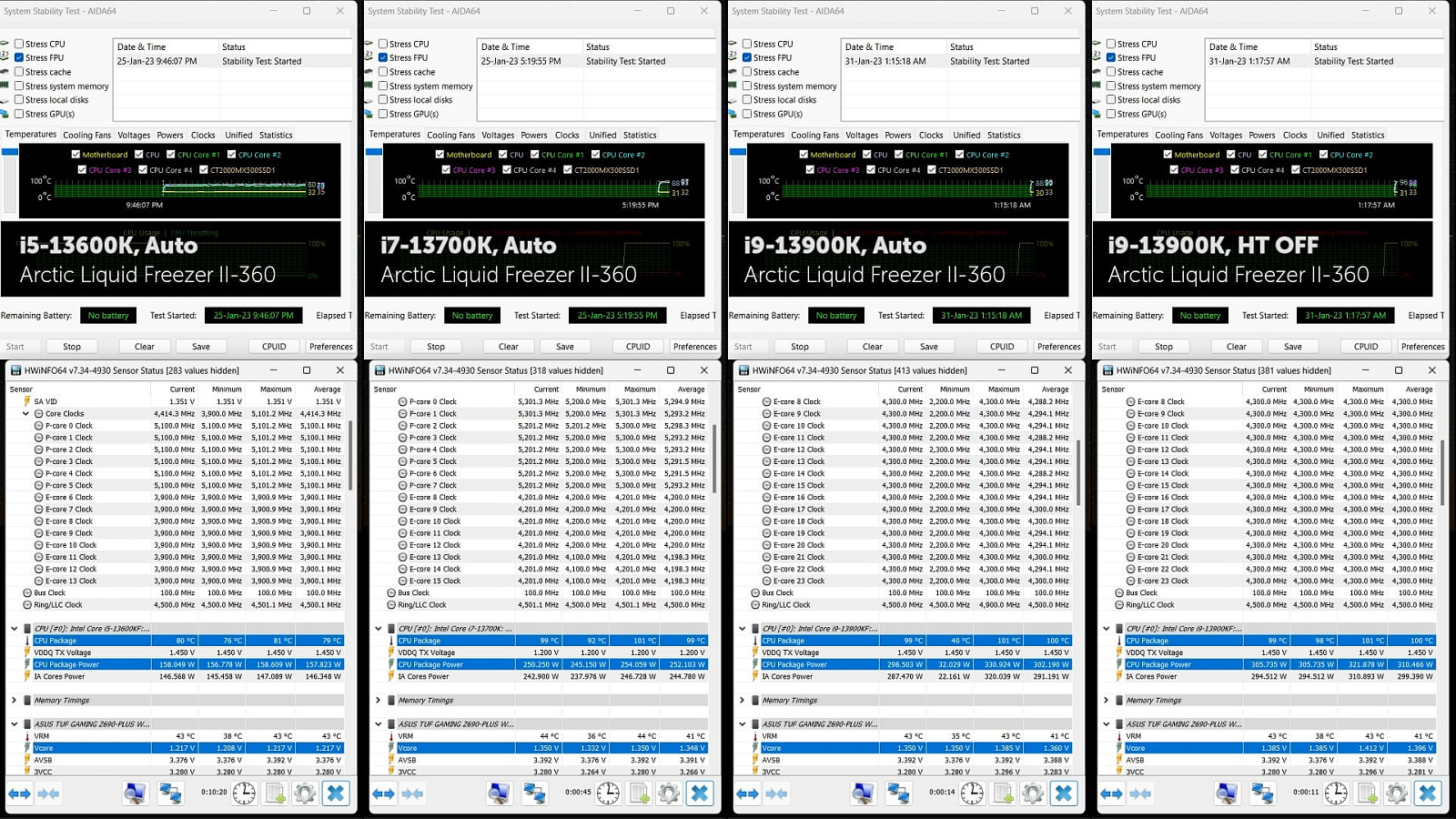Screen dimensions: 1456x819
Task: Toggle CT2000MX500SSD1 checkbox in i9-13900K Auto window
Action: click(932, 169)
